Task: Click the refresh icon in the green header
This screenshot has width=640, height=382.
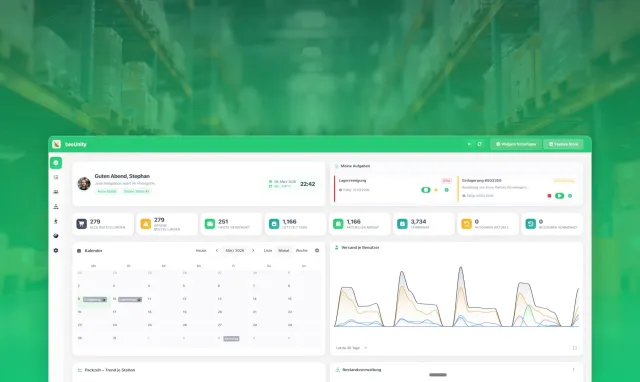Action: coord(480,144)
